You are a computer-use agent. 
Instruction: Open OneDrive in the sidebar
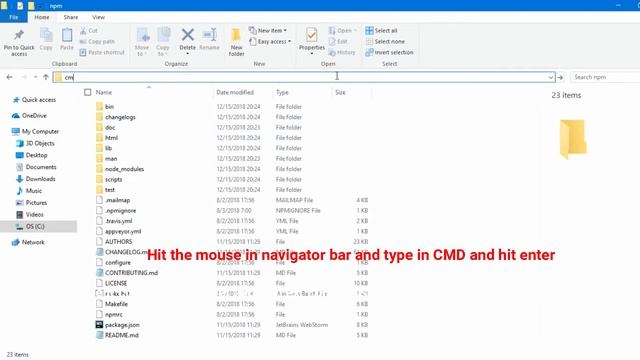(x=29, y=116)
